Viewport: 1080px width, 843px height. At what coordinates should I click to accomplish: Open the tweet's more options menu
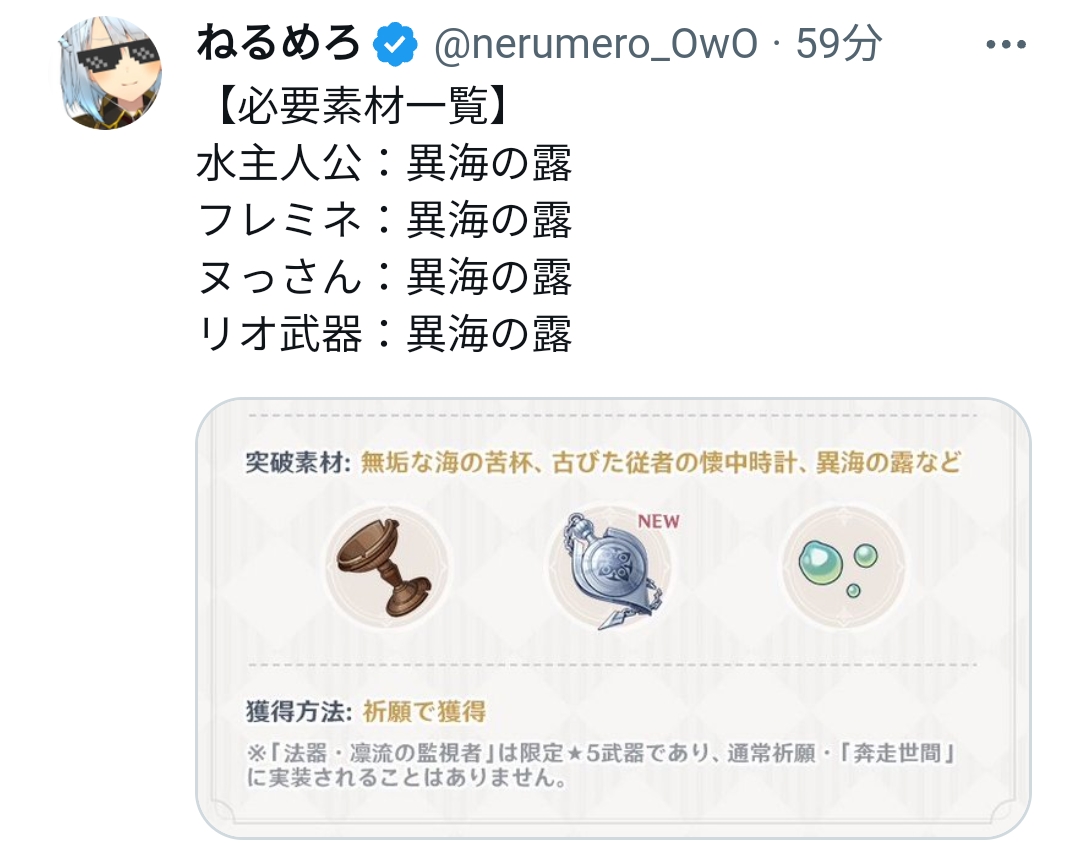1006,45
